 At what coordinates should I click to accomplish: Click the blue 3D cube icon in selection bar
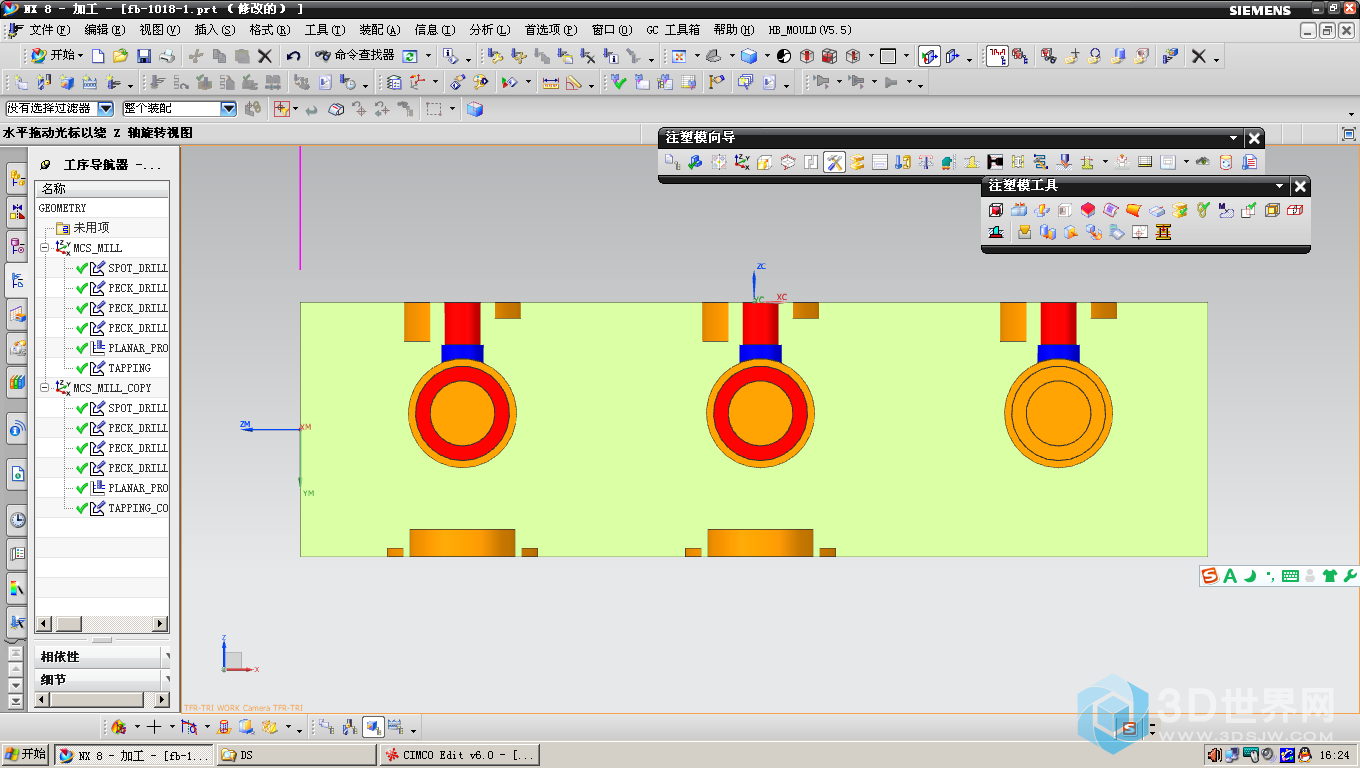pos(476,109)
